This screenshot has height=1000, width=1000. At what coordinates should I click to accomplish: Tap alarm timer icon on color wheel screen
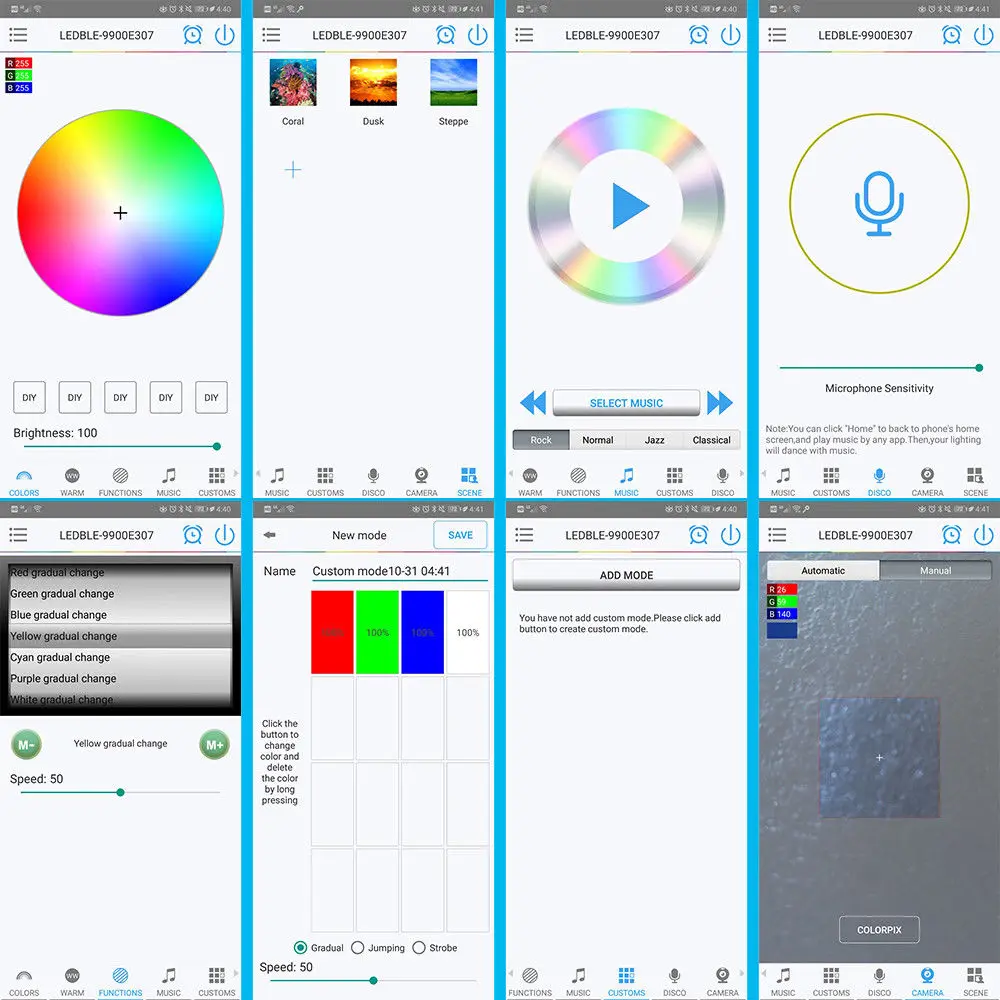point(193,34)
